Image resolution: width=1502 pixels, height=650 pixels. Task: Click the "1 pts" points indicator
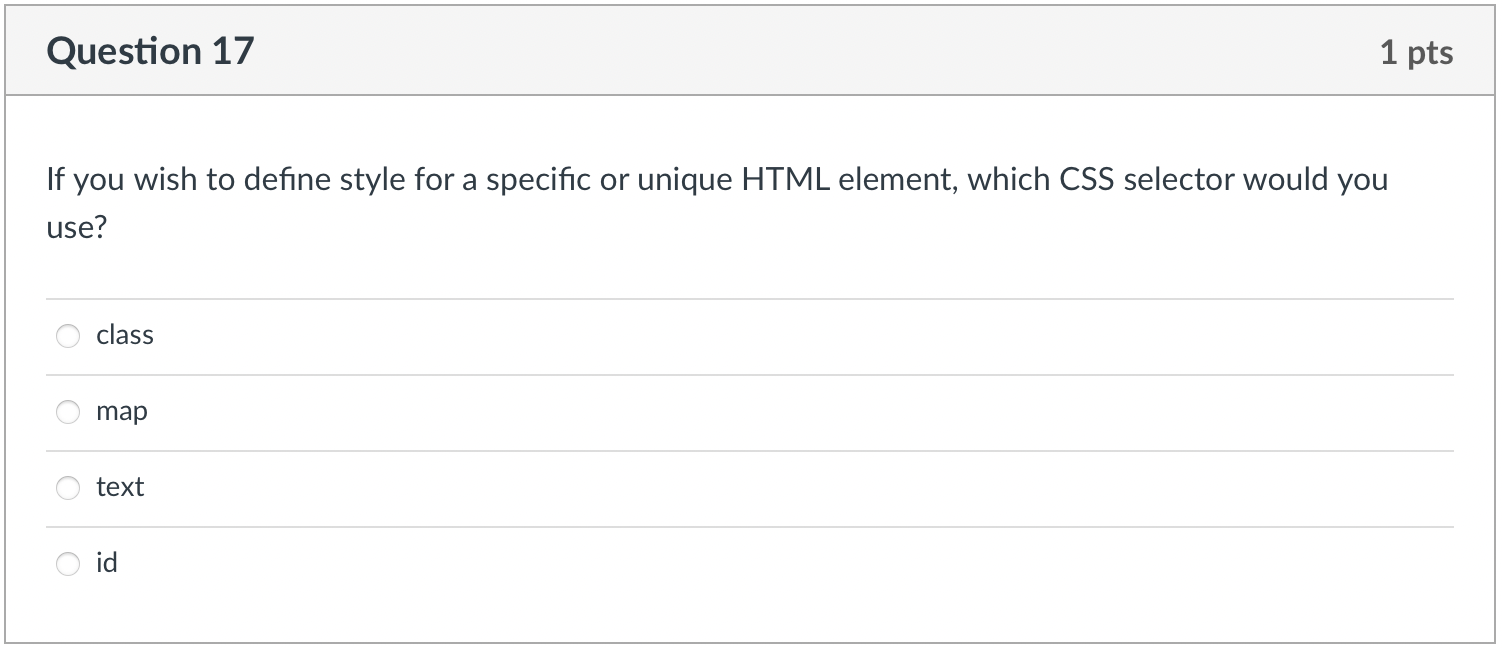1416,53
